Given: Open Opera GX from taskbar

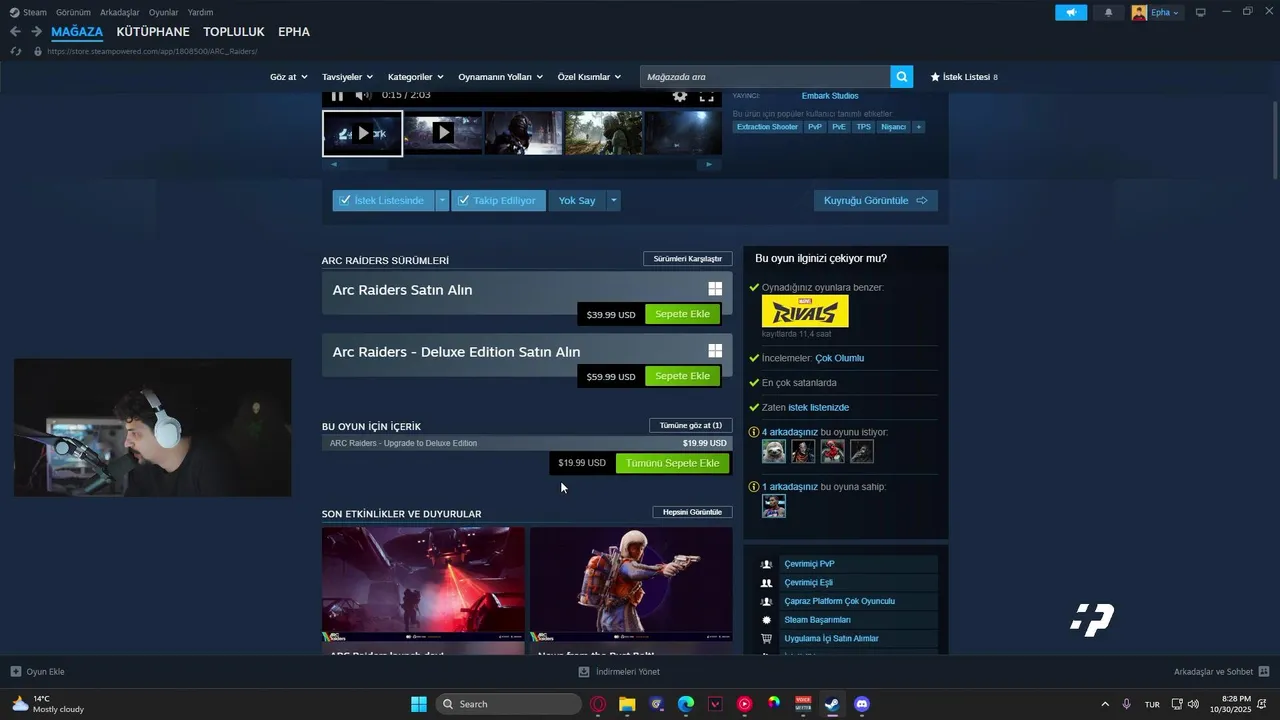Looking at the screenshot, I should (x=598, y=704).
